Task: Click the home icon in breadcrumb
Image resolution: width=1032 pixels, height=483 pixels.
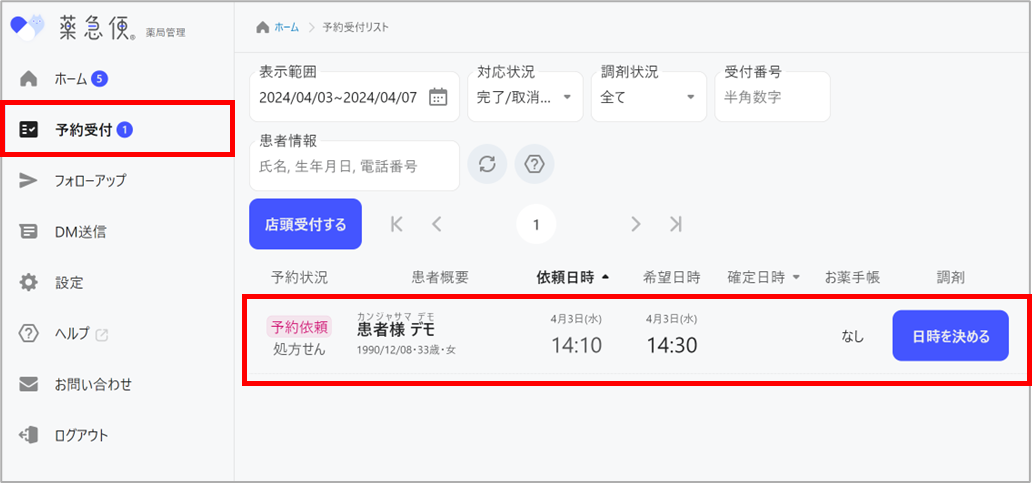Action: click(x=263, y=27)
